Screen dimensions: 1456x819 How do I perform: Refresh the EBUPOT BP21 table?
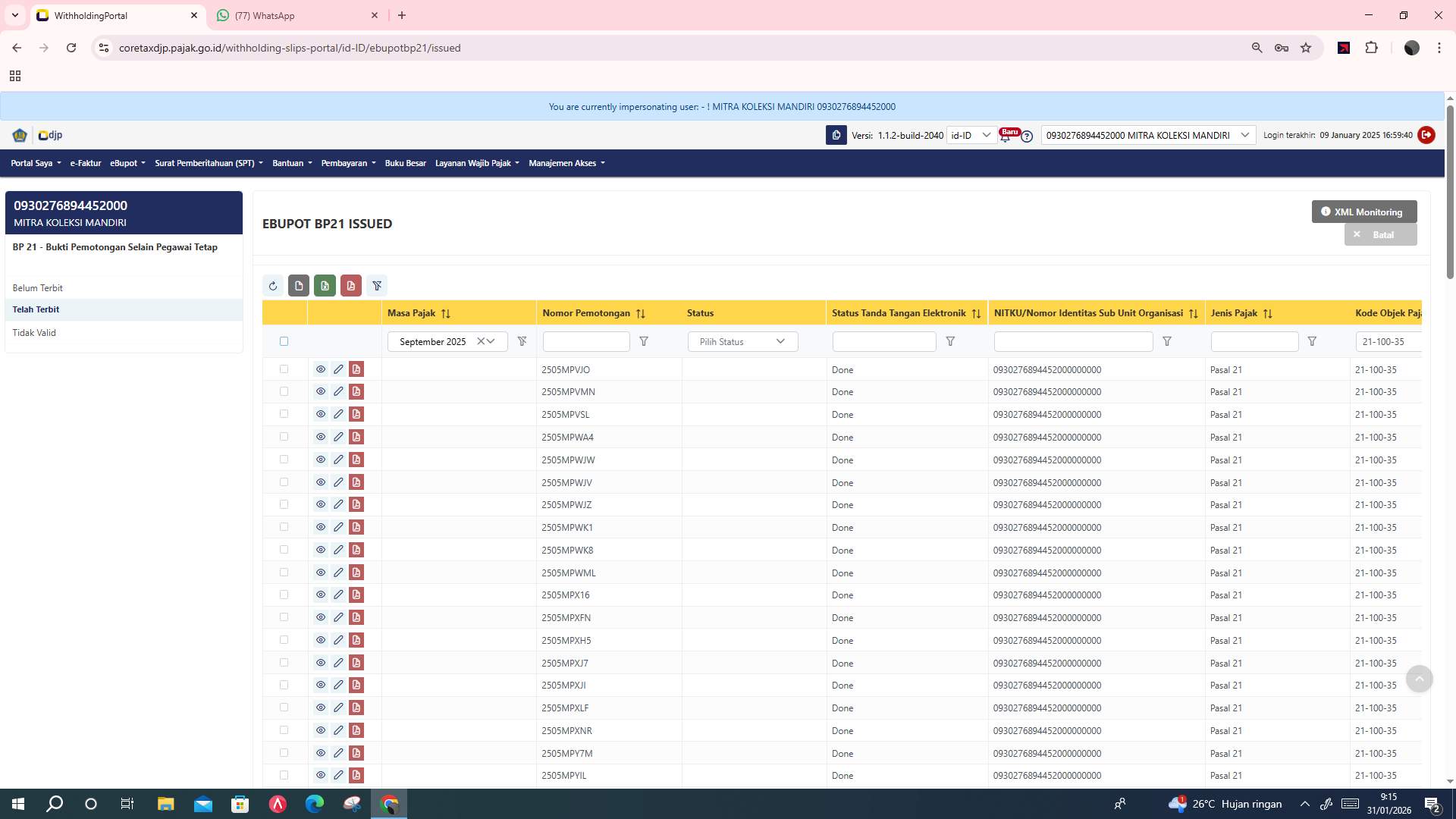[x=274, y=286]
